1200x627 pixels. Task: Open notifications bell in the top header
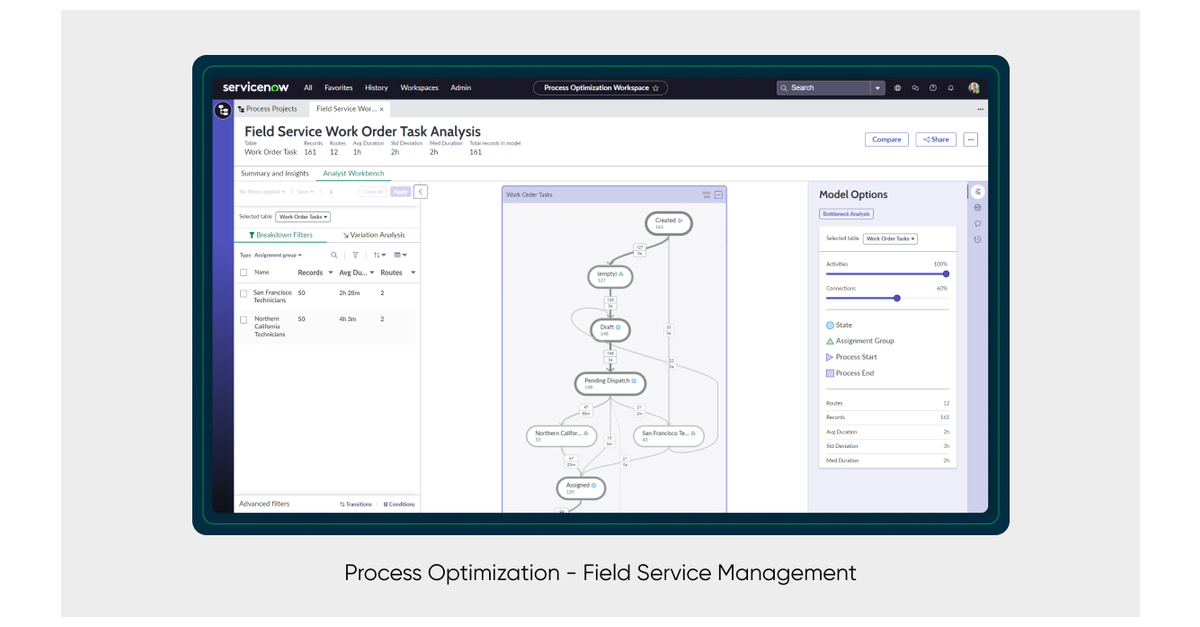(951, 88)
